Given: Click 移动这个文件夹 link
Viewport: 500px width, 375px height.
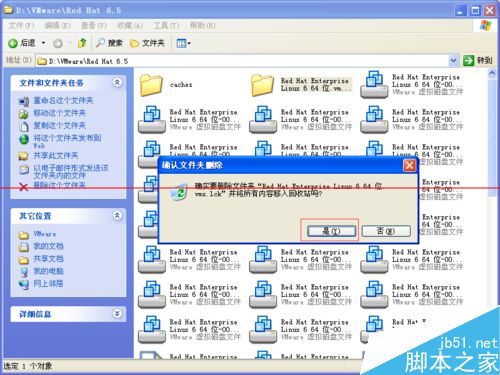Looking at the screenshot, I should pos(60,113).
